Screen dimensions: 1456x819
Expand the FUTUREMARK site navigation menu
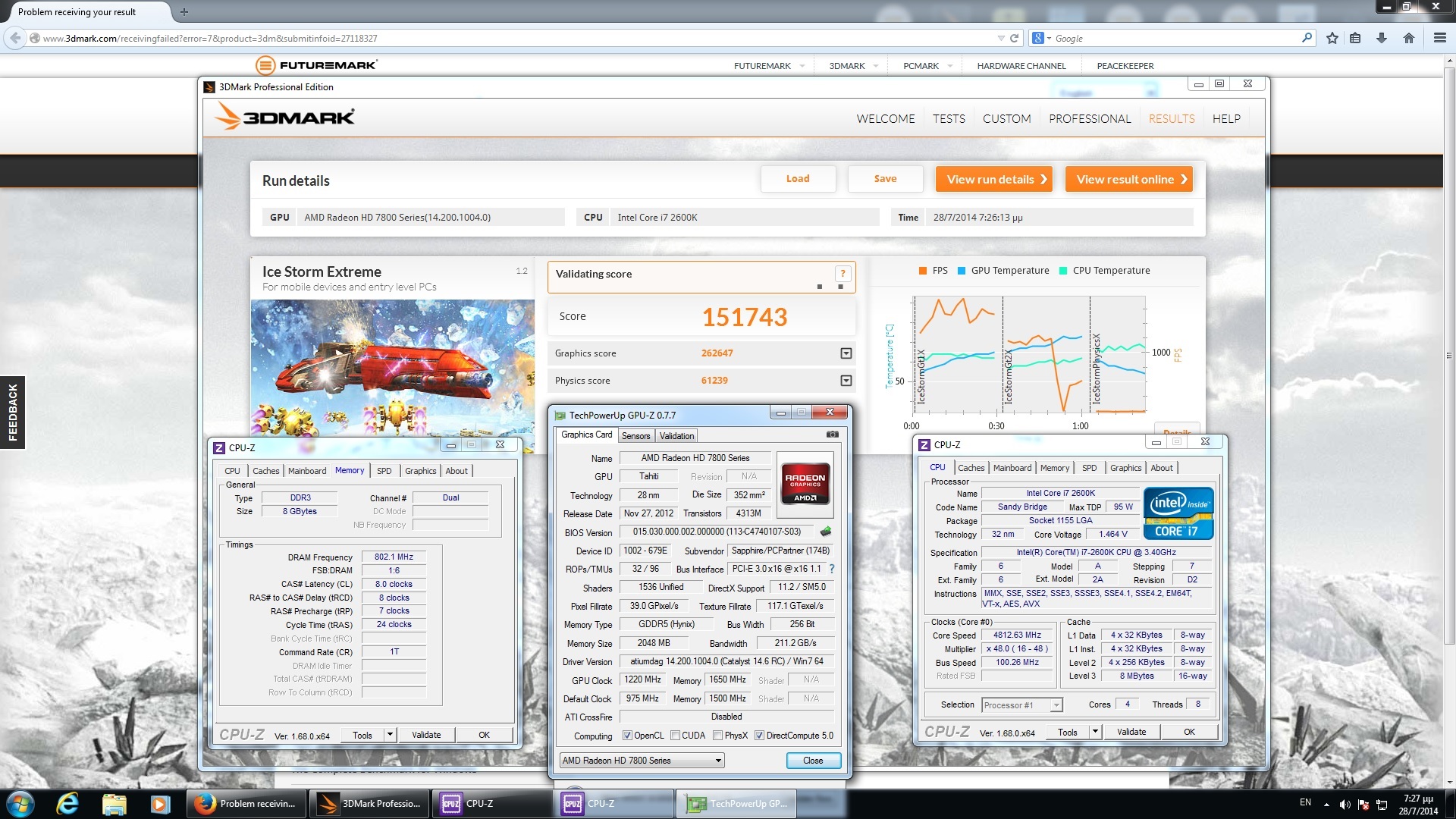[x=802, y=66]
